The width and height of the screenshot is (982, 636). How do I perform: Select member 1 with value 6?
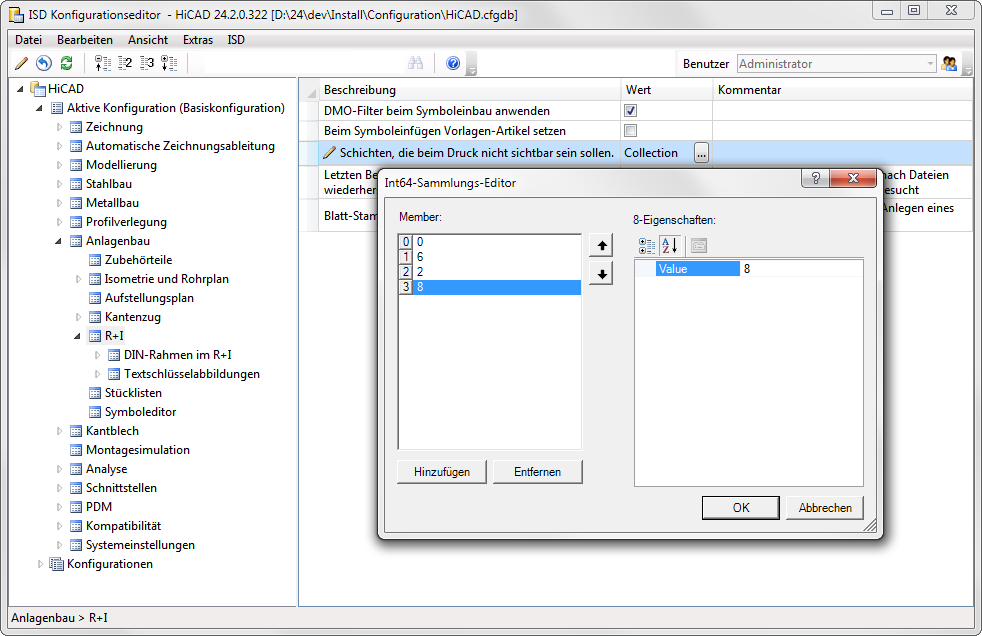490,257
